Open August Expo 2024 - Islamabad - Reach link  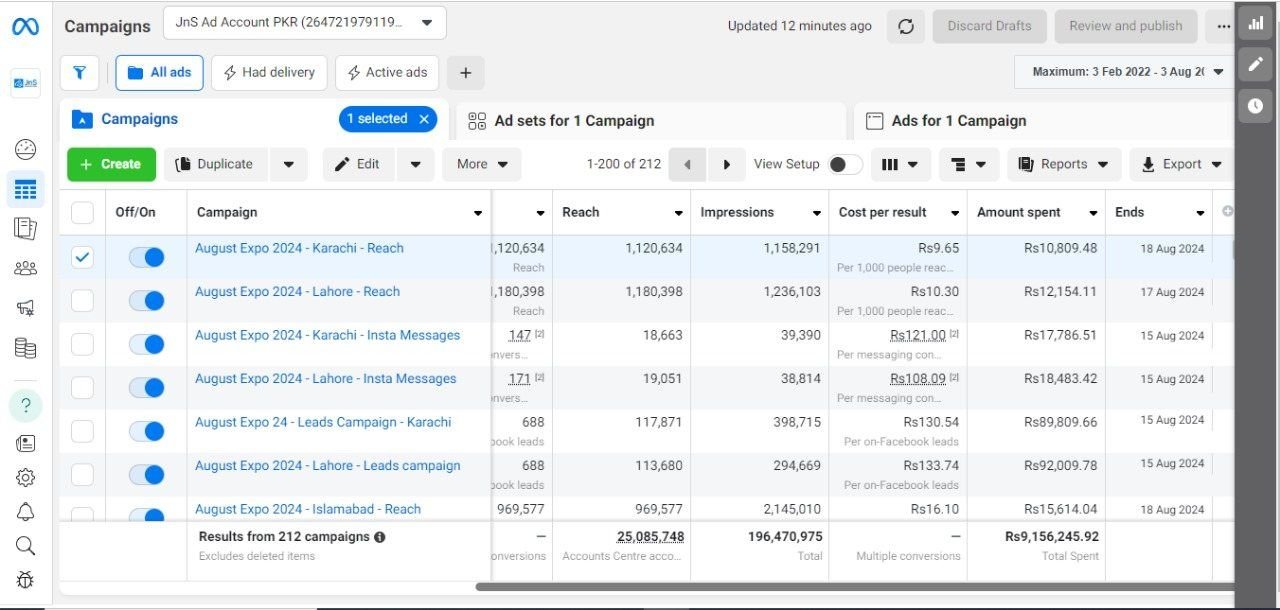(x=308, y=509)
